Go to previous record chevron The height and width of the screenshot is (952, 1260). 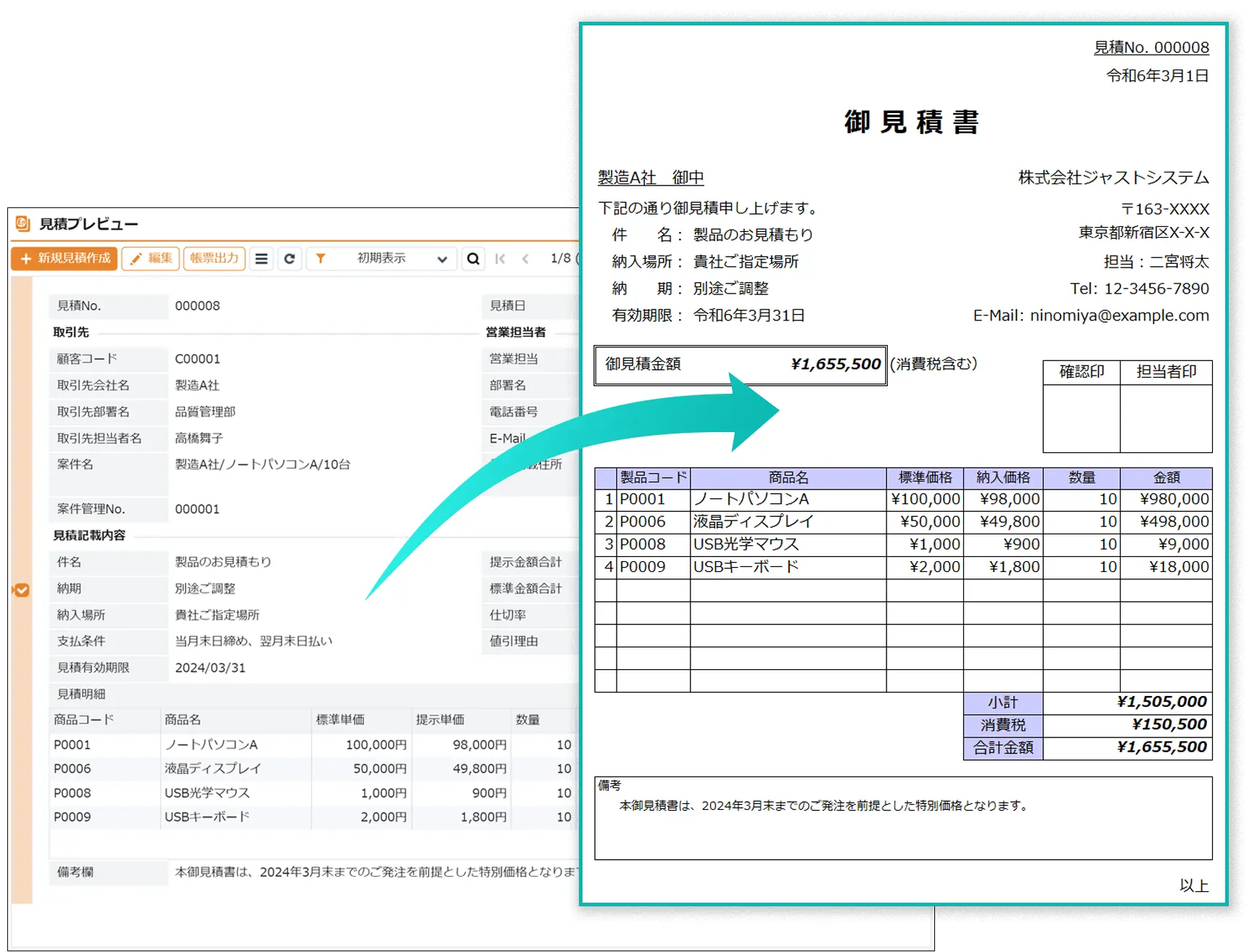(525, 259)
